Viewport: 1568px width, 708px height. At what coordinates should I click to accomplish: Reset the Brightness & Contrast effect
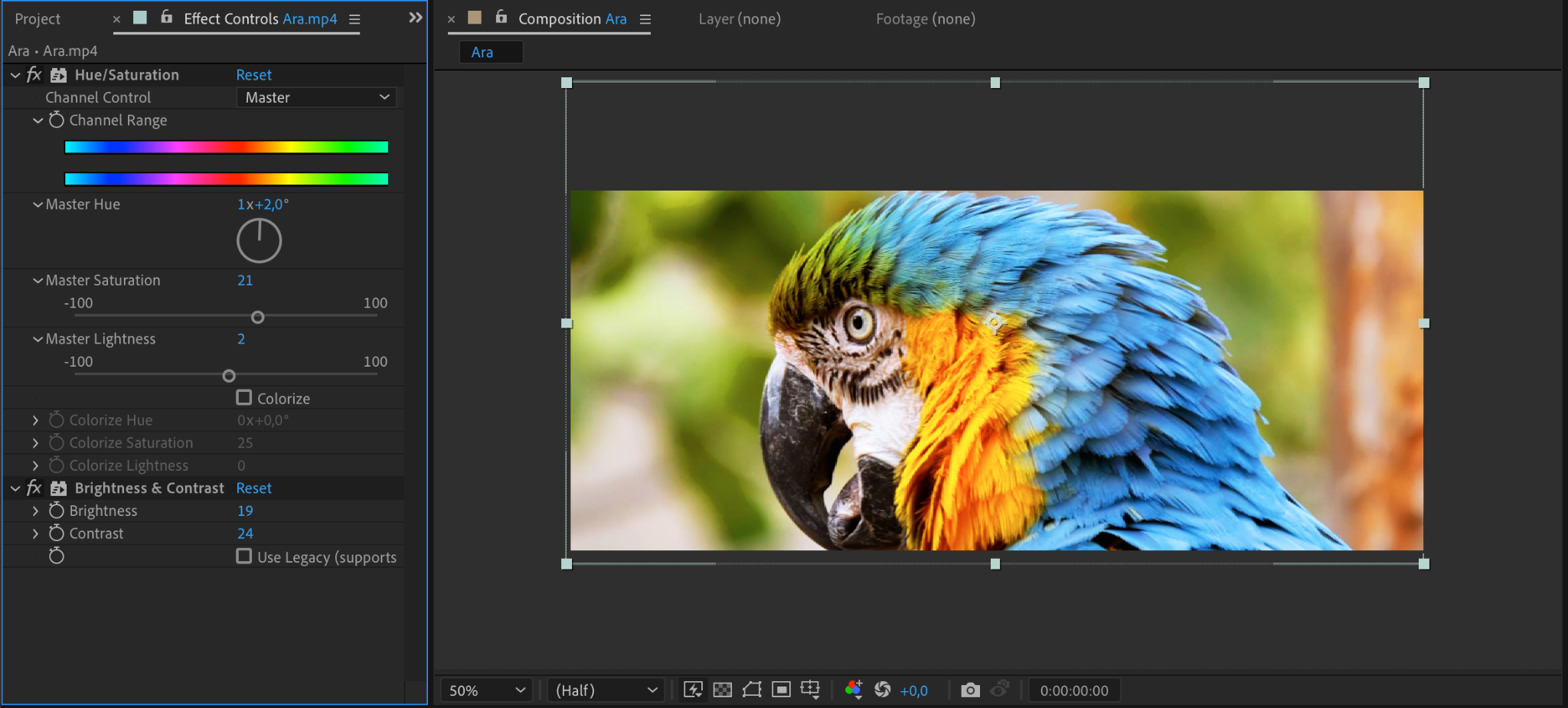[253, 488]
